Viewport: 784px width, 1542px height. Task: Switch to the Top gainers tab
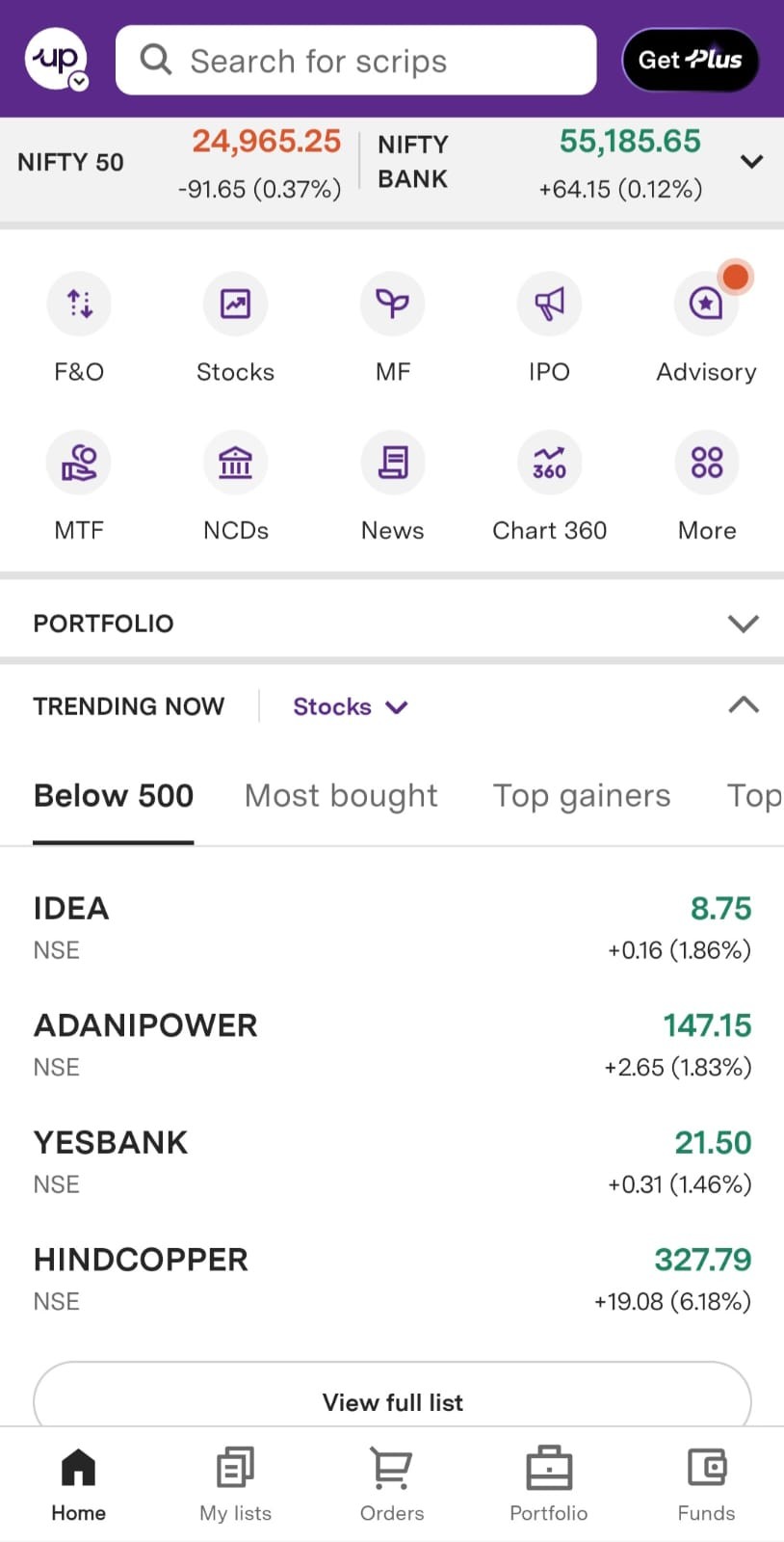point(582,796)
